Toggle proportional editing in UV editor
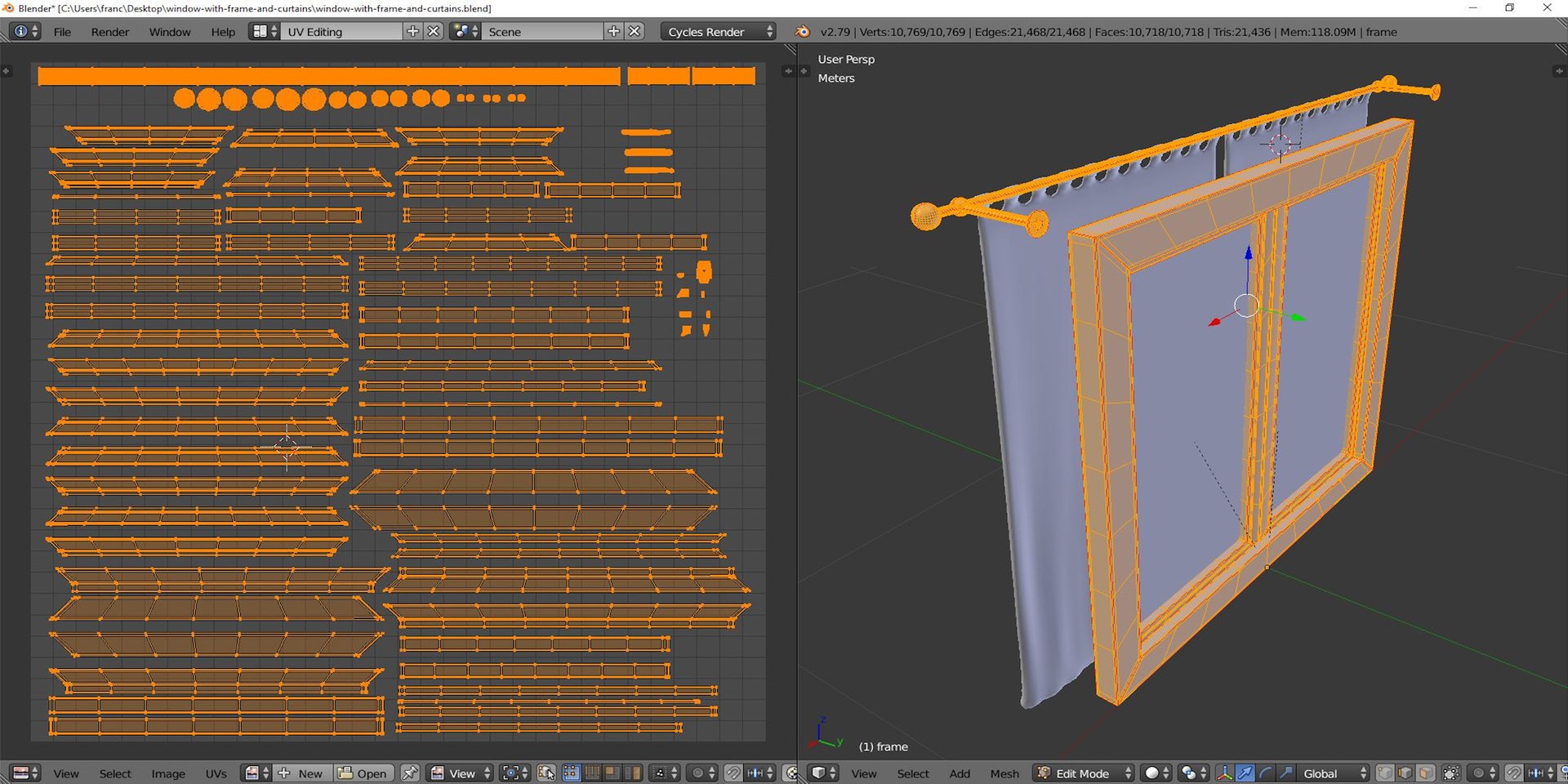Screen dimensions: 1568x784 point(703,773)
